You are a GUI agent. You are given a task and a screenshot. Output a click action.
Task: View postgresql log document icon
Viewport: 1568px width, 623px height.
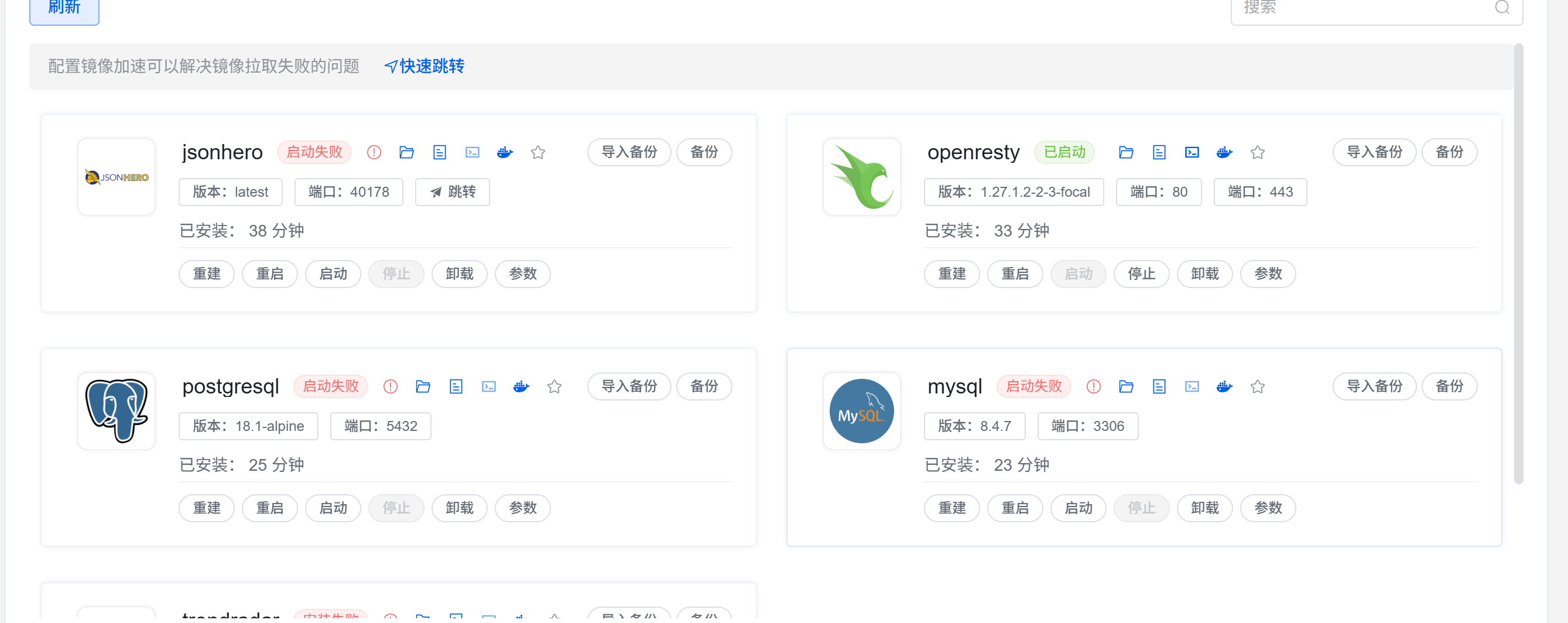(456, 386)
